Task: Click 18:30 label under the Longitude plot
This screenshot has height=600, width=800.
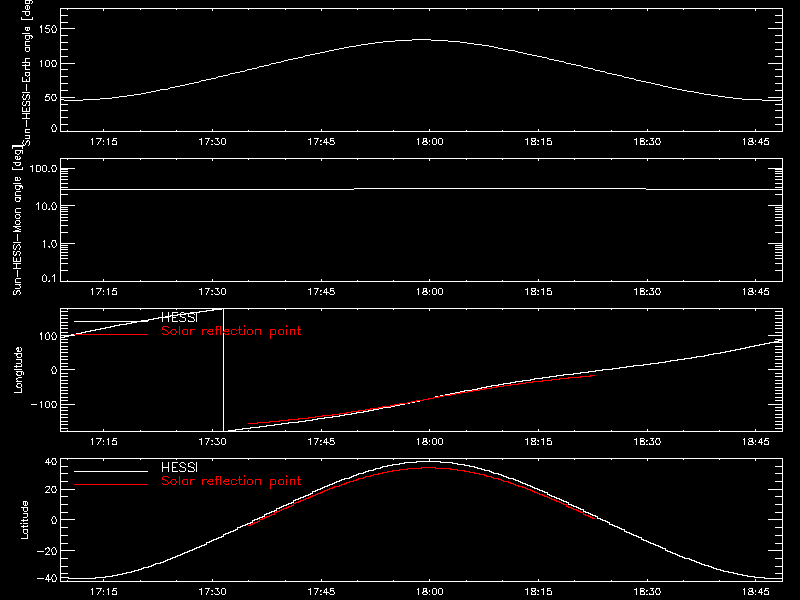Action: point(647,442)
